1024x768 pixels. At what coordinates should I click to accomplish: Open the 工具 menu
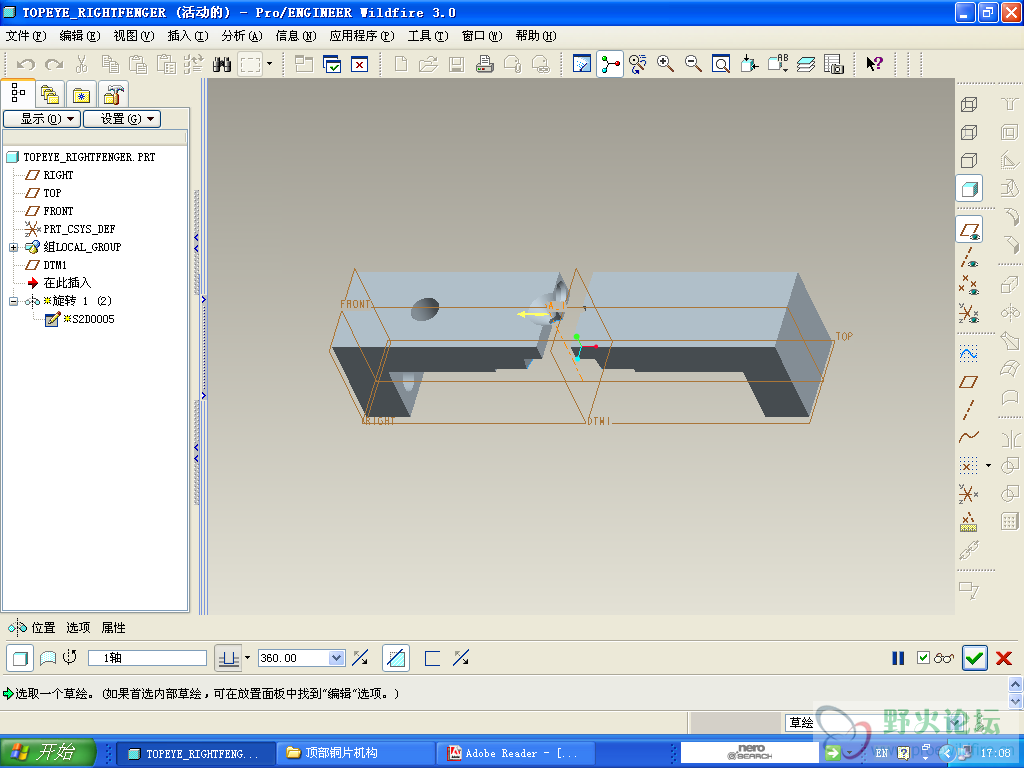click(428, 36)
